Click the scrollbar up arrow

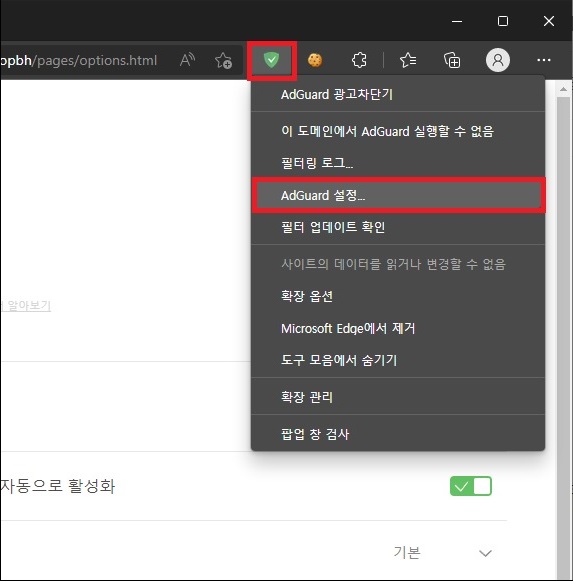point(563,89)
